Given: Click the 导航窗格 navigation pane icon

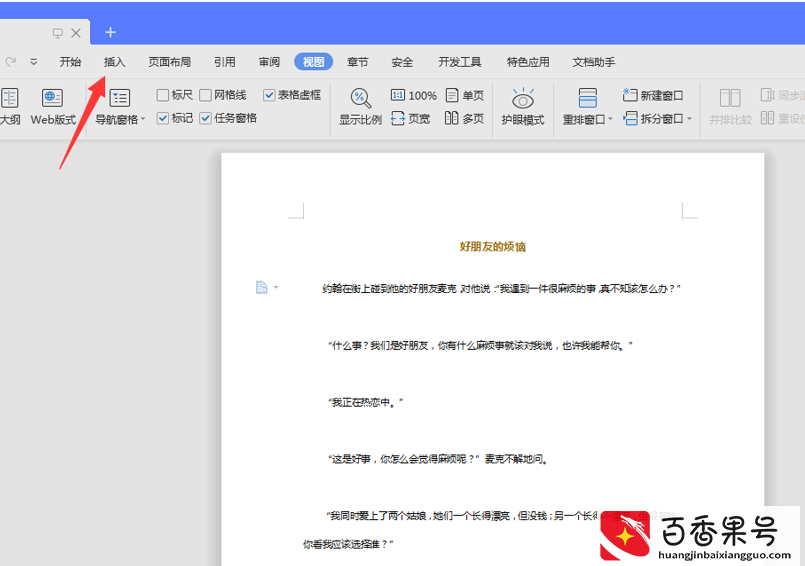Looking at the screenshot, I should [x=120, y=98].
